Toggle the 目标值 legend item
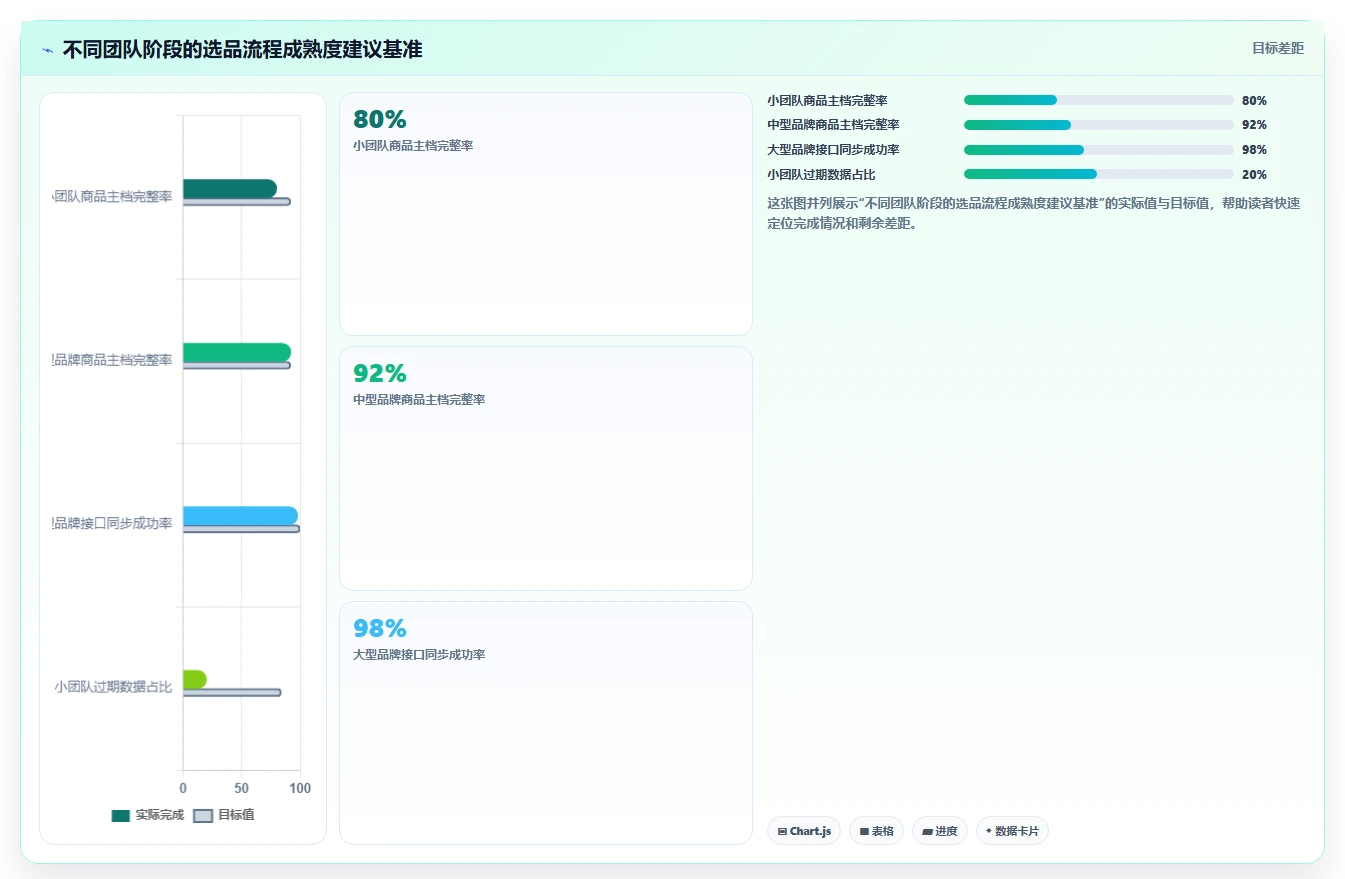 (x=224, y=815)
